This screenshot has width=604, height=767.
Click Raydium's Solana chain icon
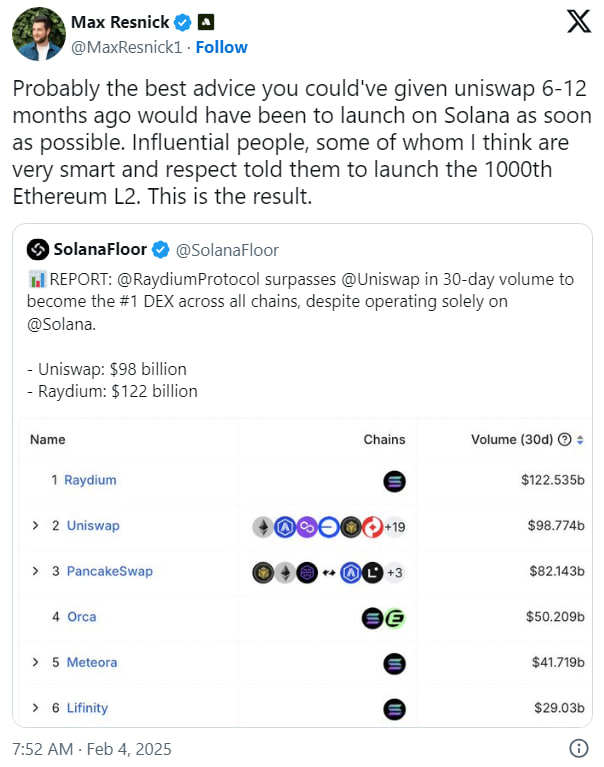[394, 481]
